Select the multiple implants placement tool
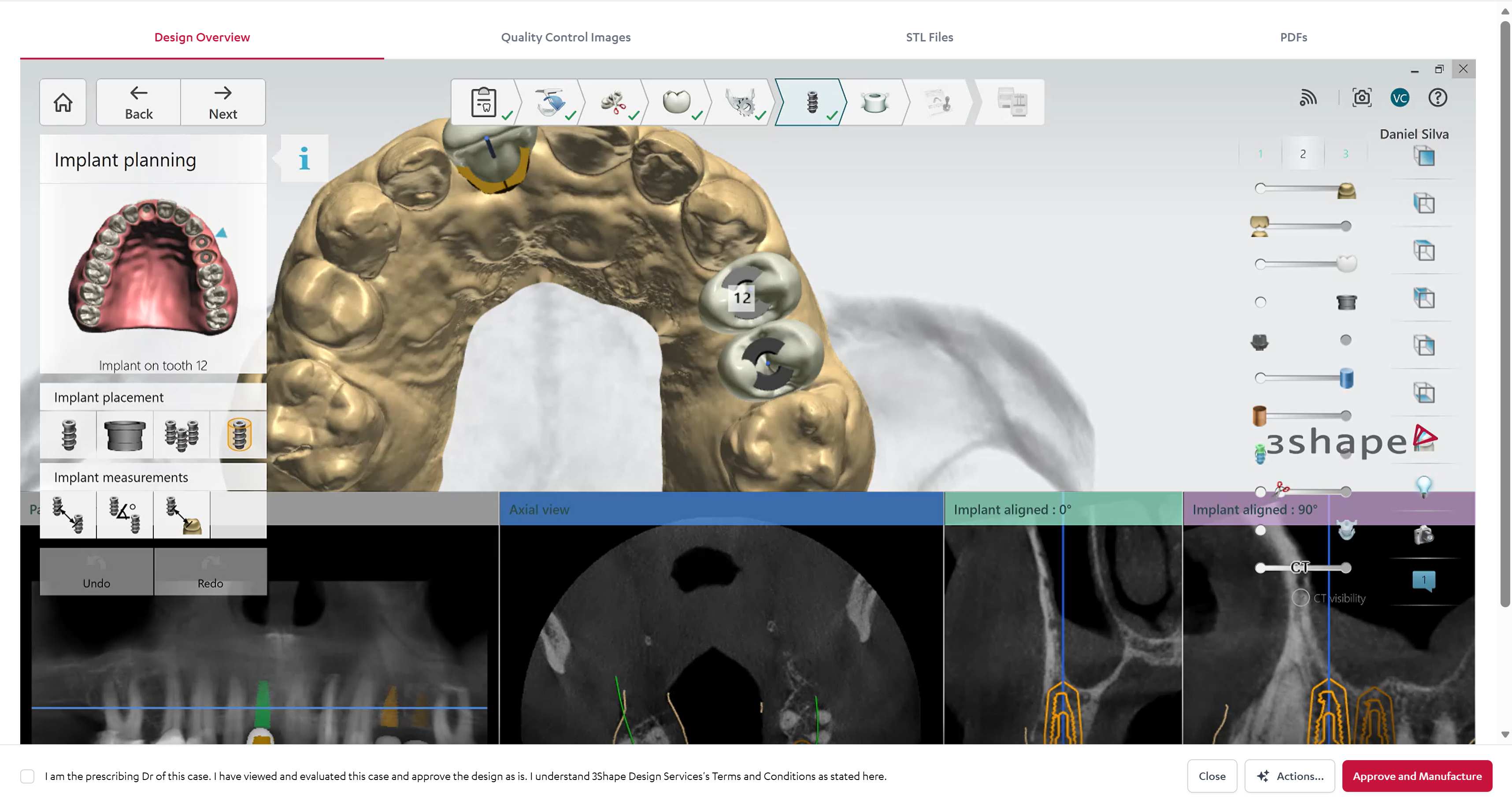This screenshot has width=1512, height=802. click(x=182, y=435)
